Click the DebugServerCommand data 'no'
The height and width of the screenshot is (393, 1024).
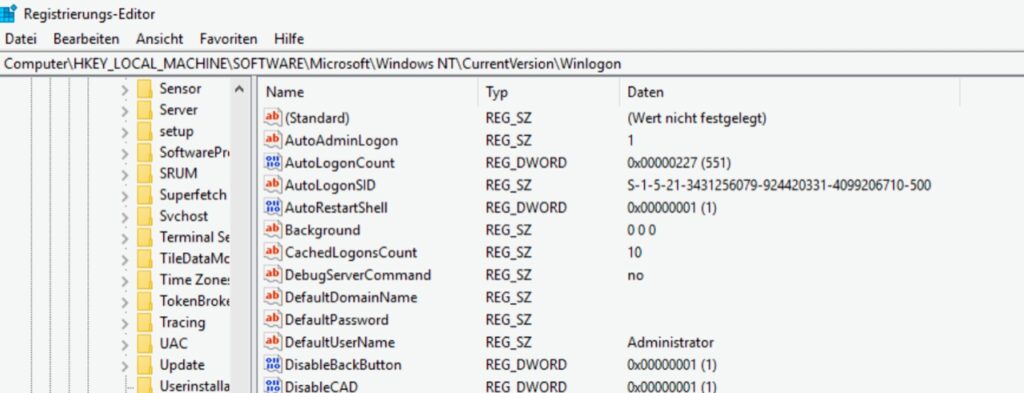click(x=635, y=275)
